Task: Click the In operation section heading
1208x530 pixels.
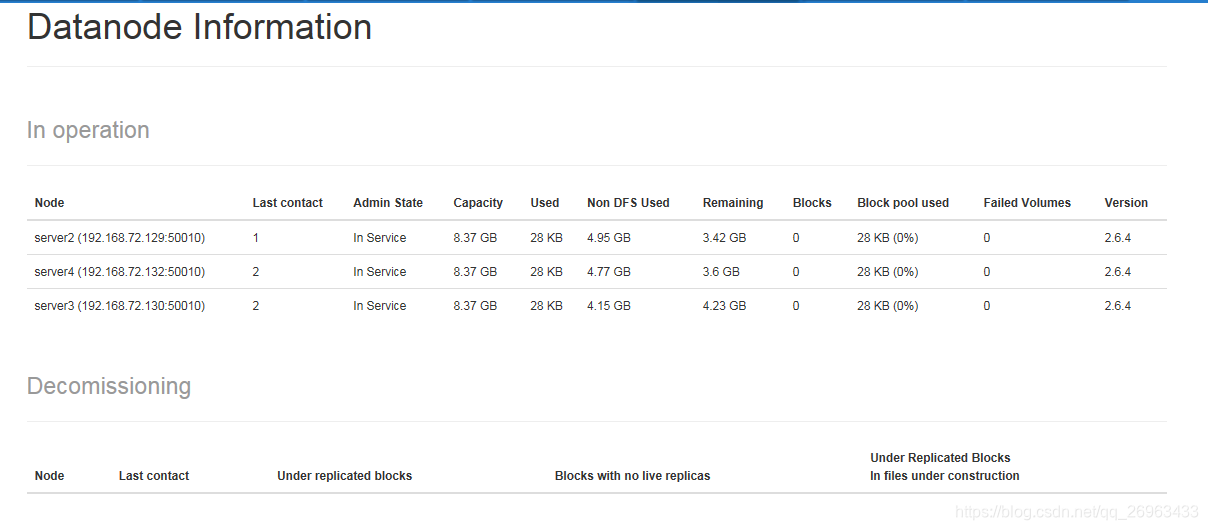Action: pos(88,130)
